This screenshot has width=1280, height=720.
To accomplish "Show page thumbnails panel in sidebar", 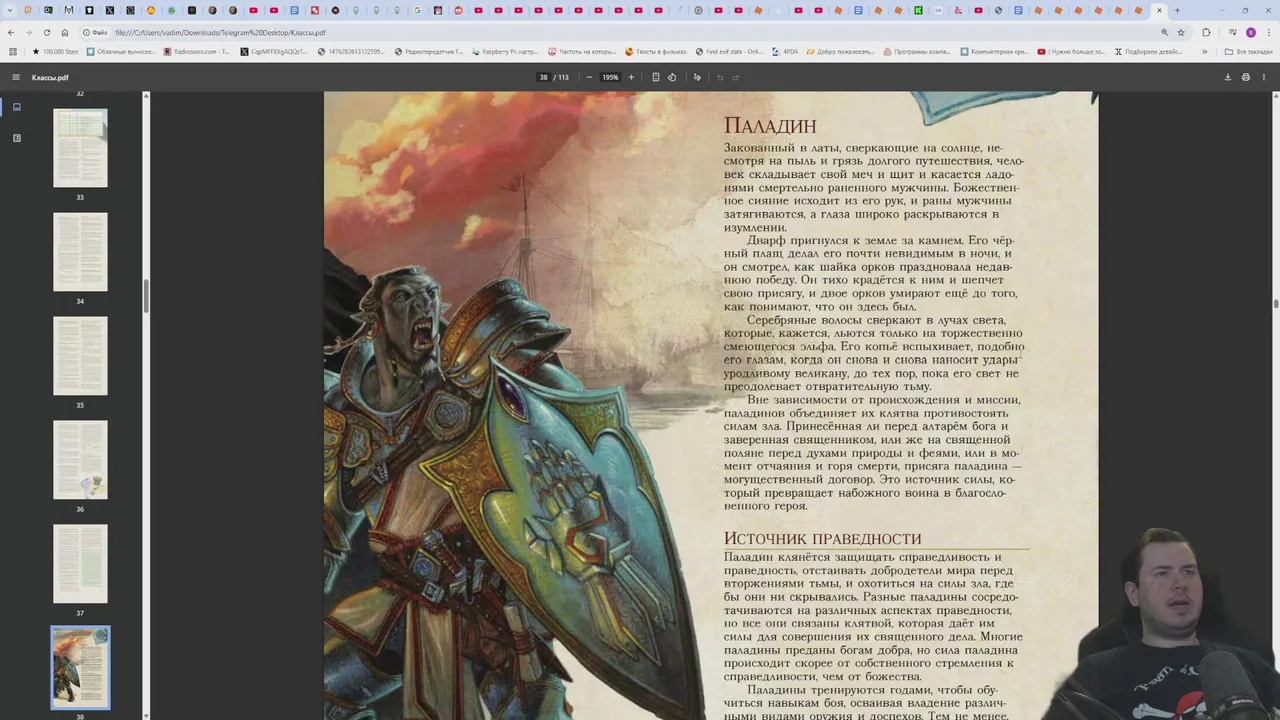I will click(16, 107).
